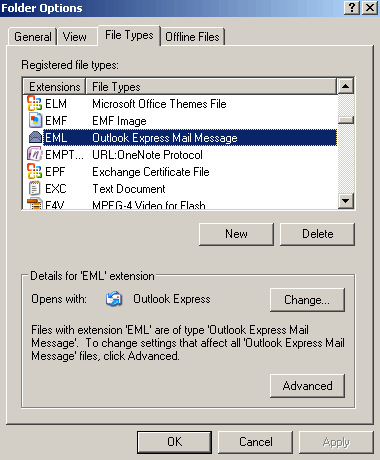Click the Outlook Express icon next to Opens with

click(114, 299)
